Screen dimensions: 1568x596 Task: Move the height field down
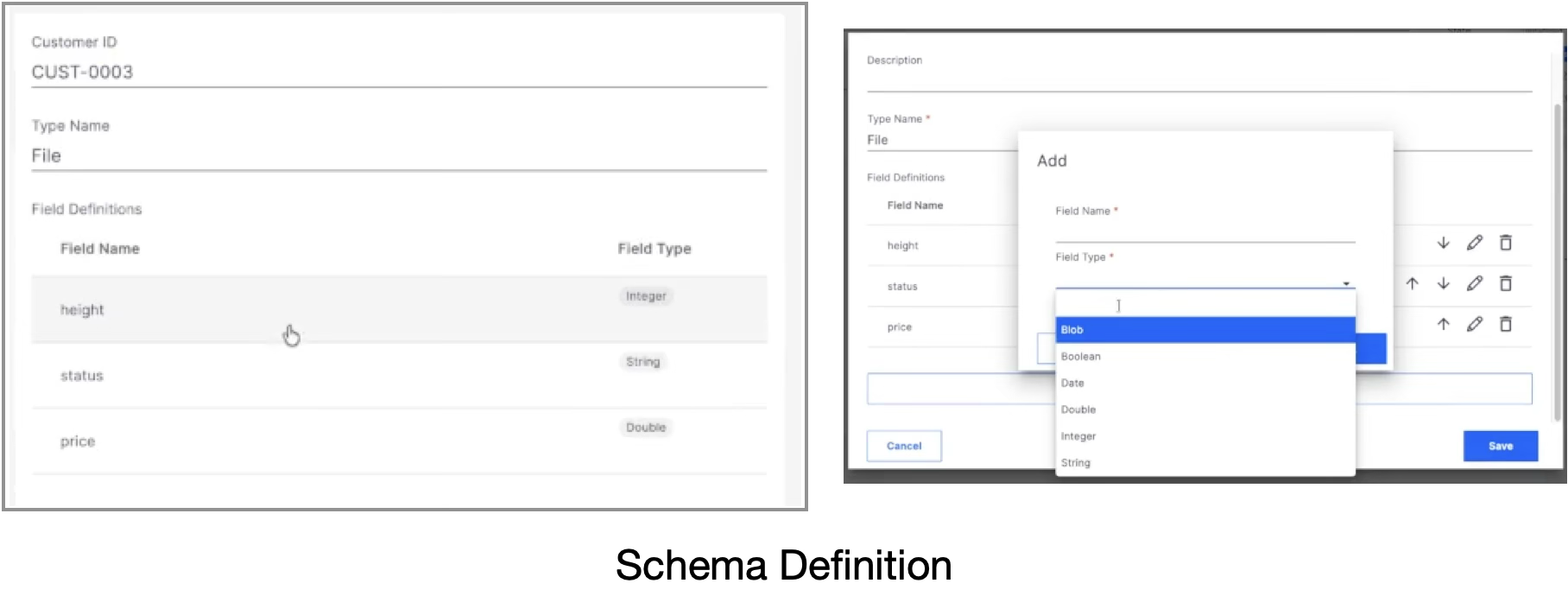click(1443, 243)
